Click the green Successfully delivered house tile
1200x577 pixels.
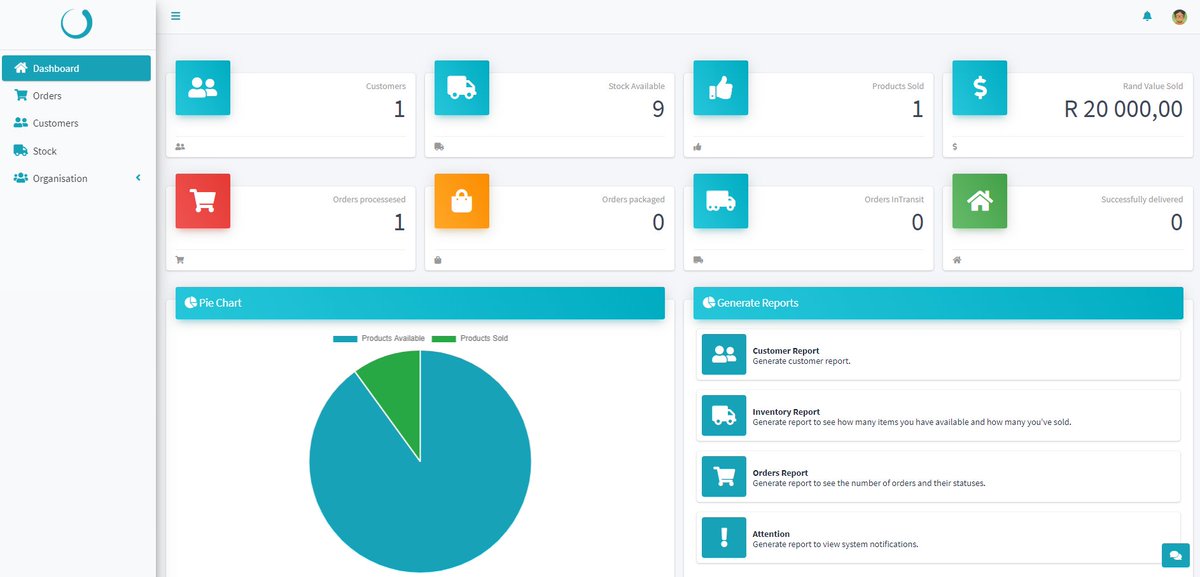pos(980,201)
